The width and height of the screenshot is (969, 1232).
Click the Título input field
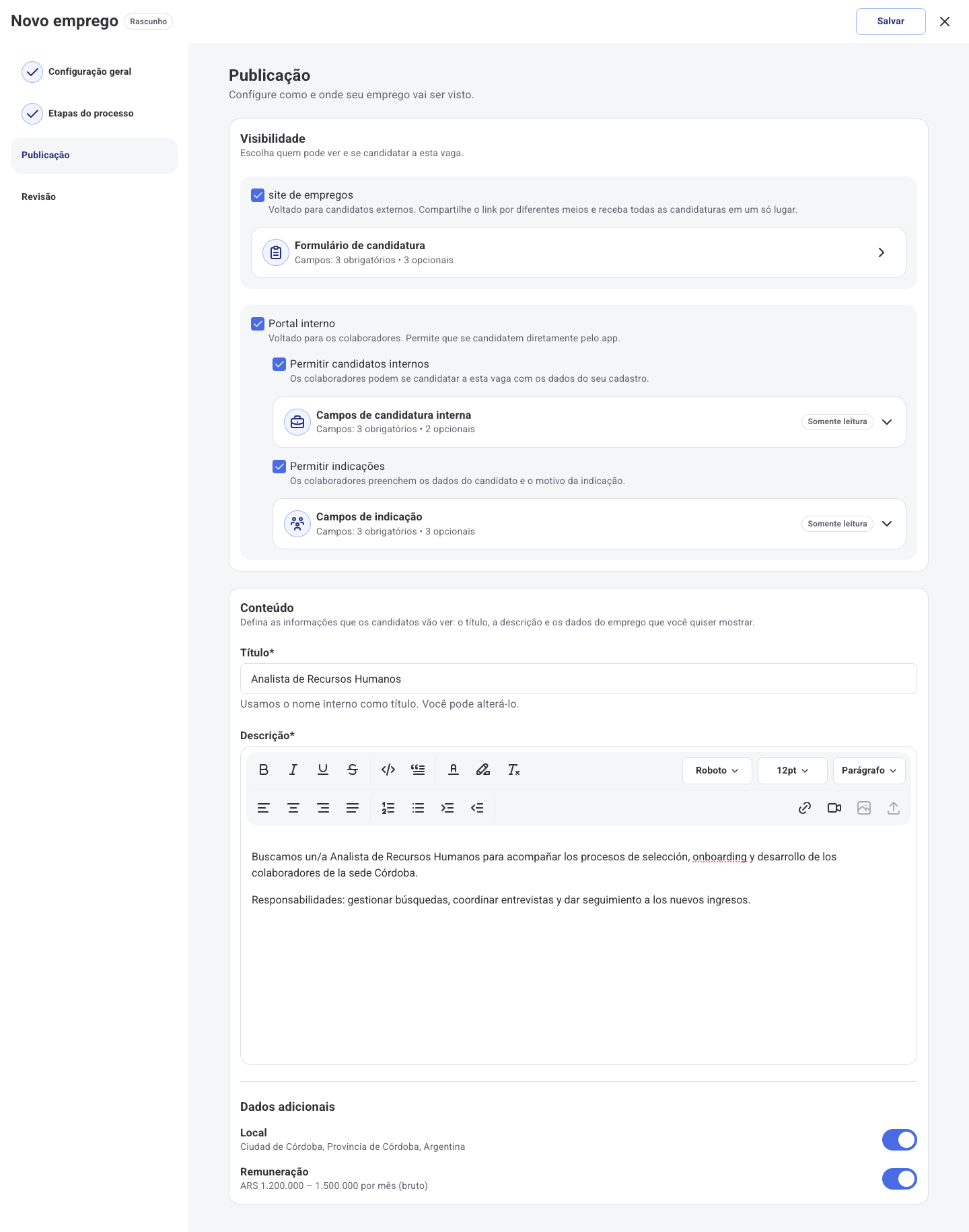click(x=579, y=679)
